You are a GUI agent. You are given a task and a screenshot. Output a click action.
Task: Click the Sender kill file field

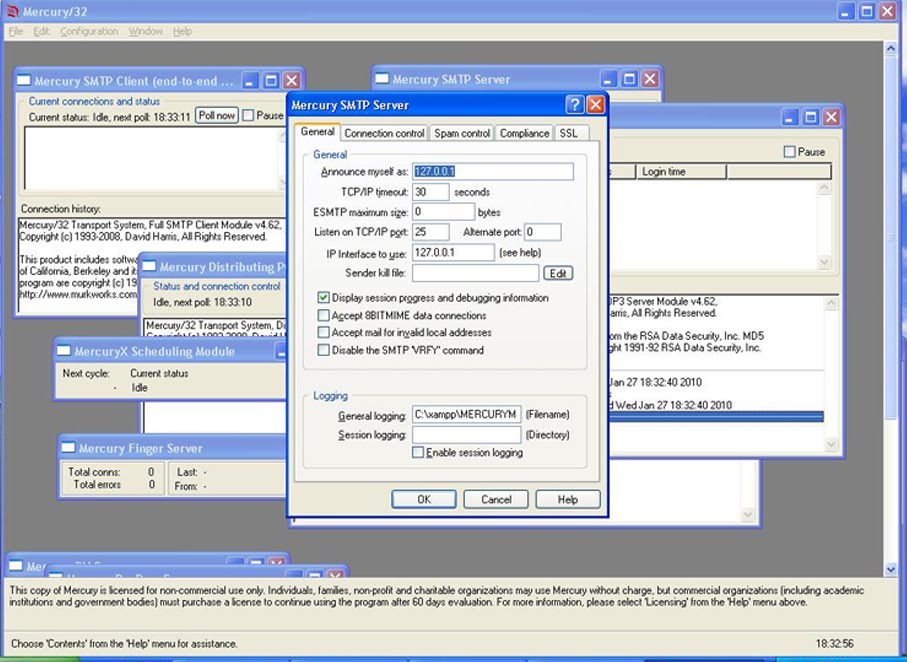pos(475,273)
